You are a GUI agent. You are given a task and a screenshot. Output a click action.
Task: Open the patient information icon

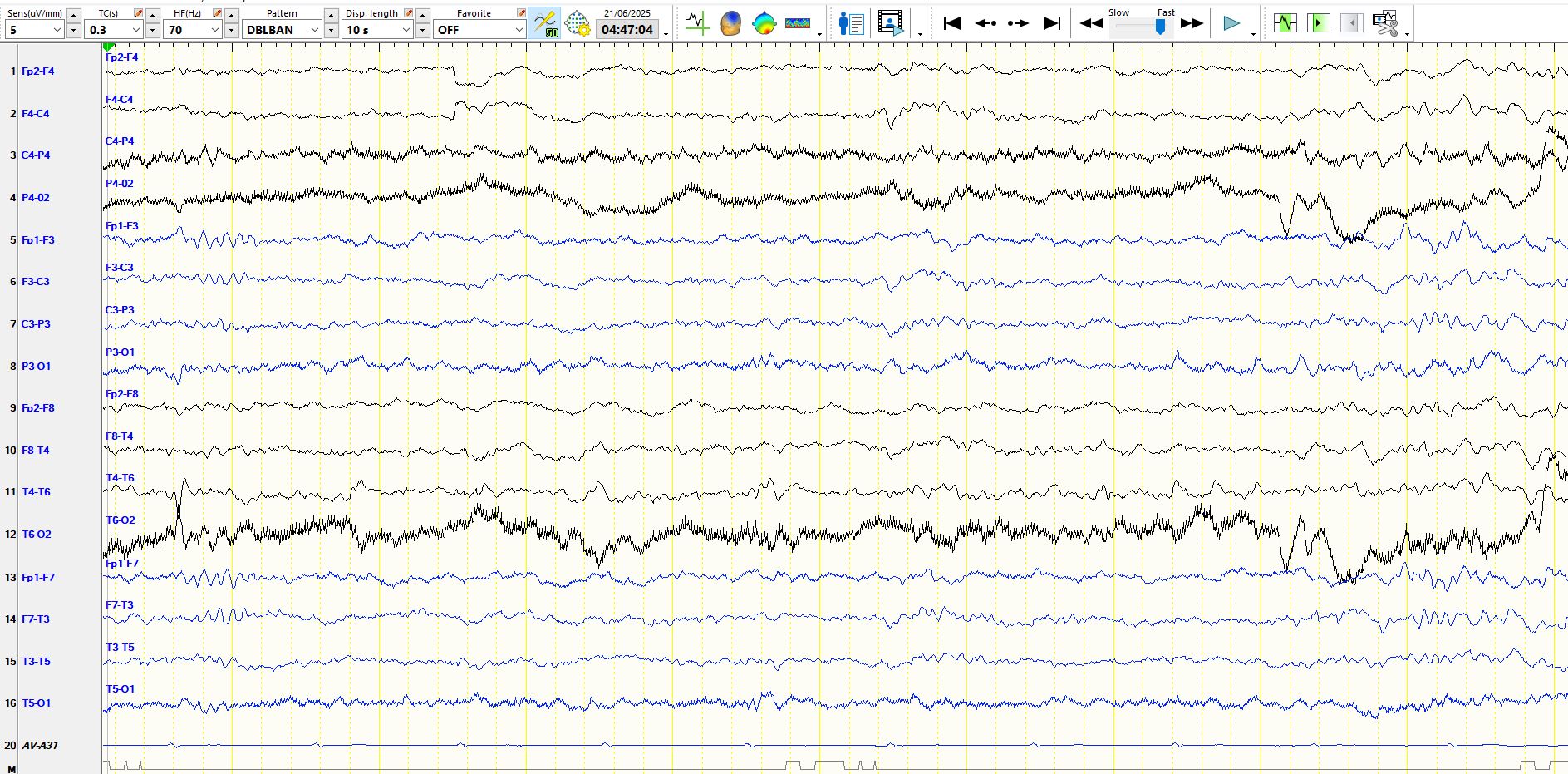851,23
